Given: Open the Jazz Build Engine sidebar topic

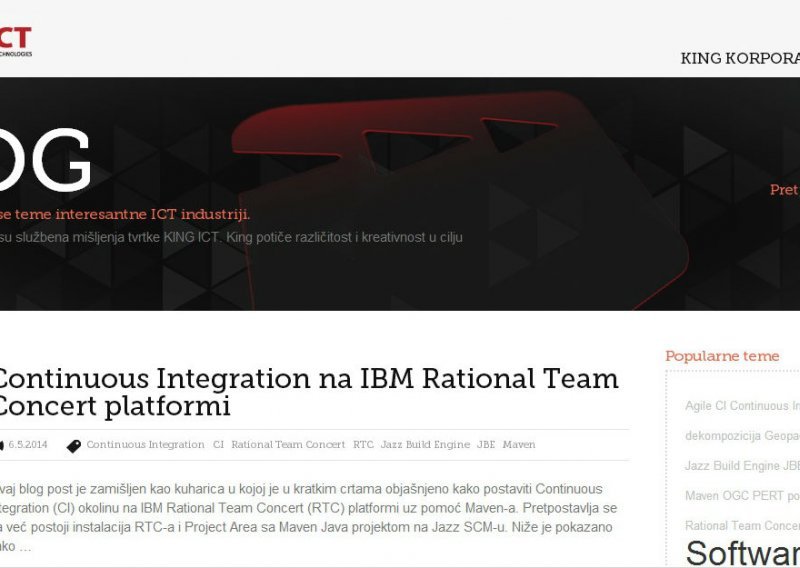Looking at the screenshot, I should pyautogui.click(x=733, y=466).
